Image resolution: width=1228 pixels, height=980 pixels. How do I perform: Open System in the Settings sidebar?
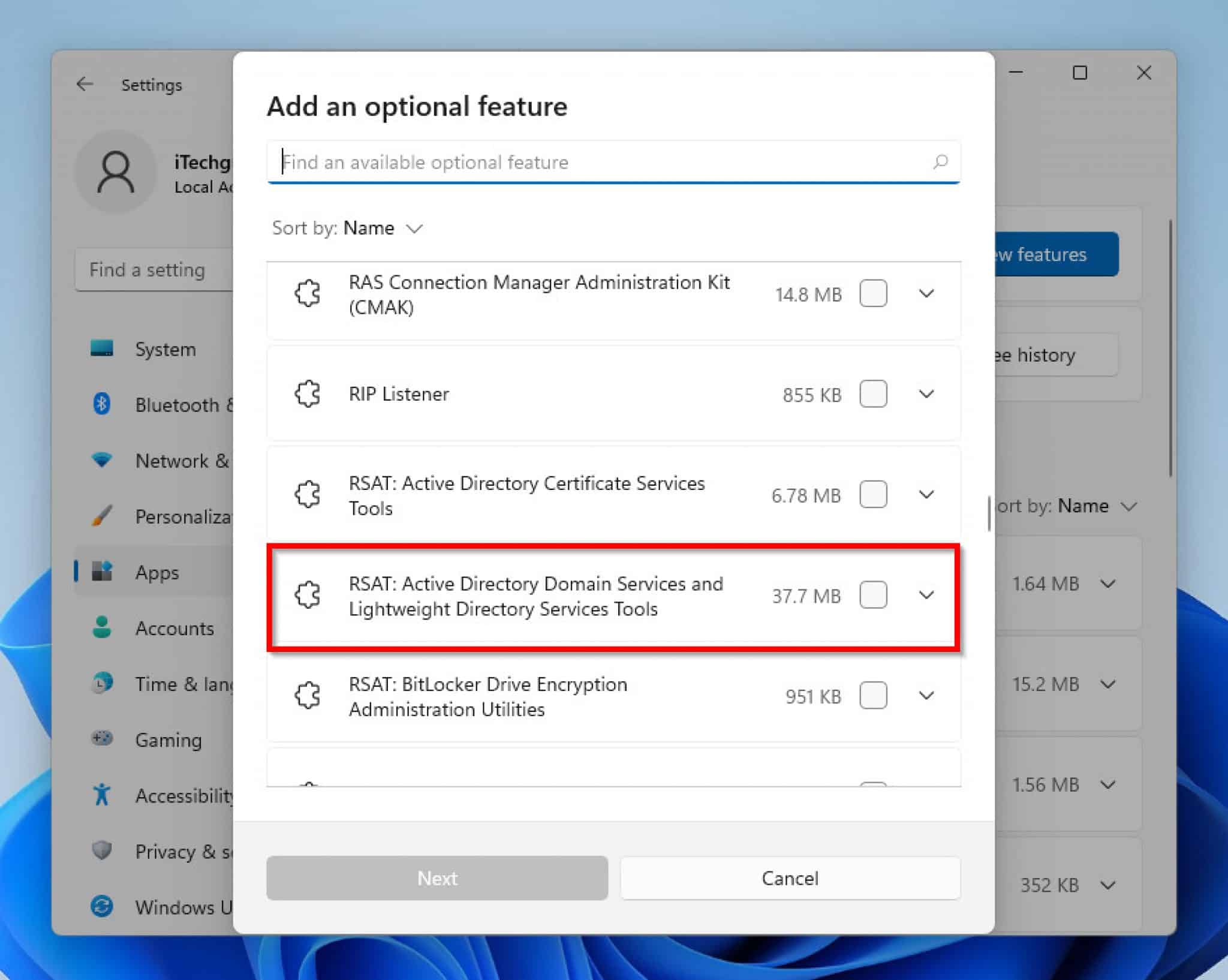(x=101, y=348)
